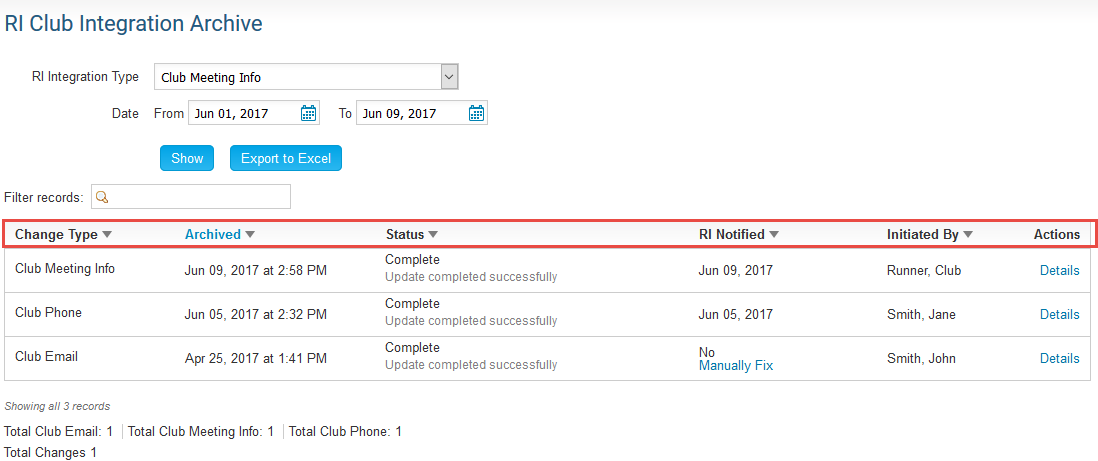
Task: Expand the RI Integration Type dropdown
Action: [x=449, y=77]
